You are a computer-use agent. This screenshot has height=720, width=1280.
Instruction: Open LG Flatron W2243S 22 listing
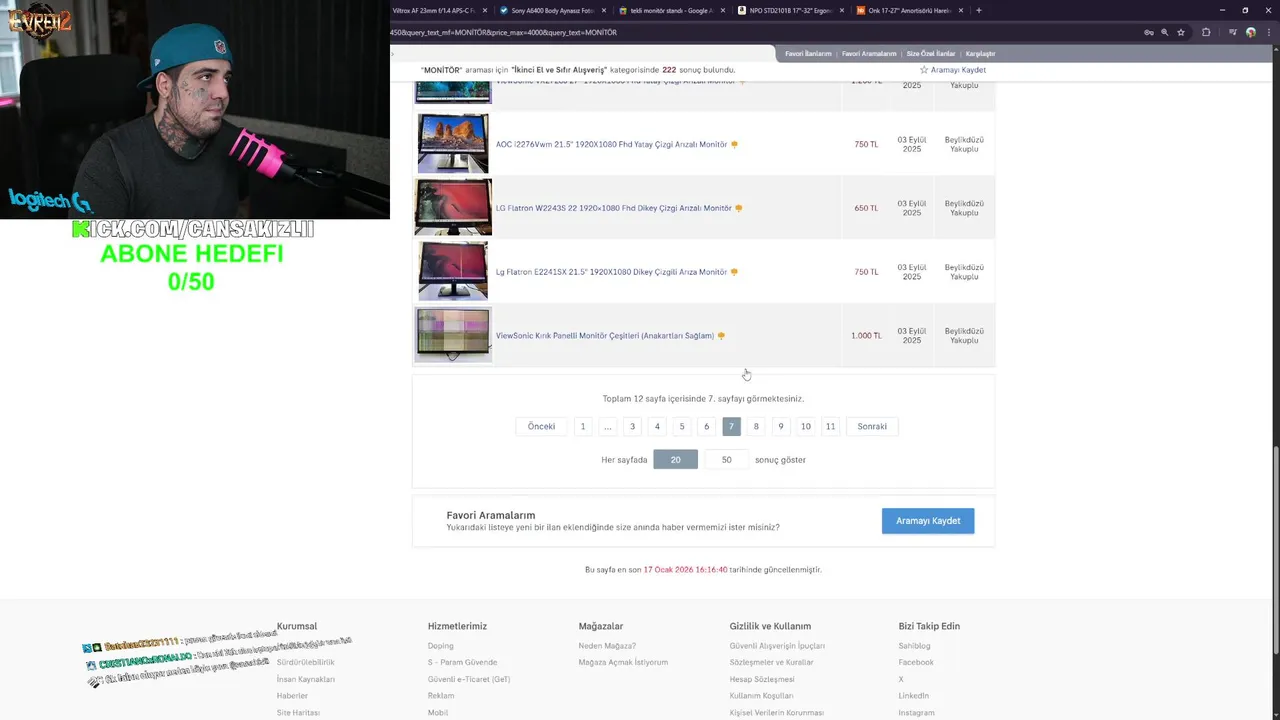613,208
